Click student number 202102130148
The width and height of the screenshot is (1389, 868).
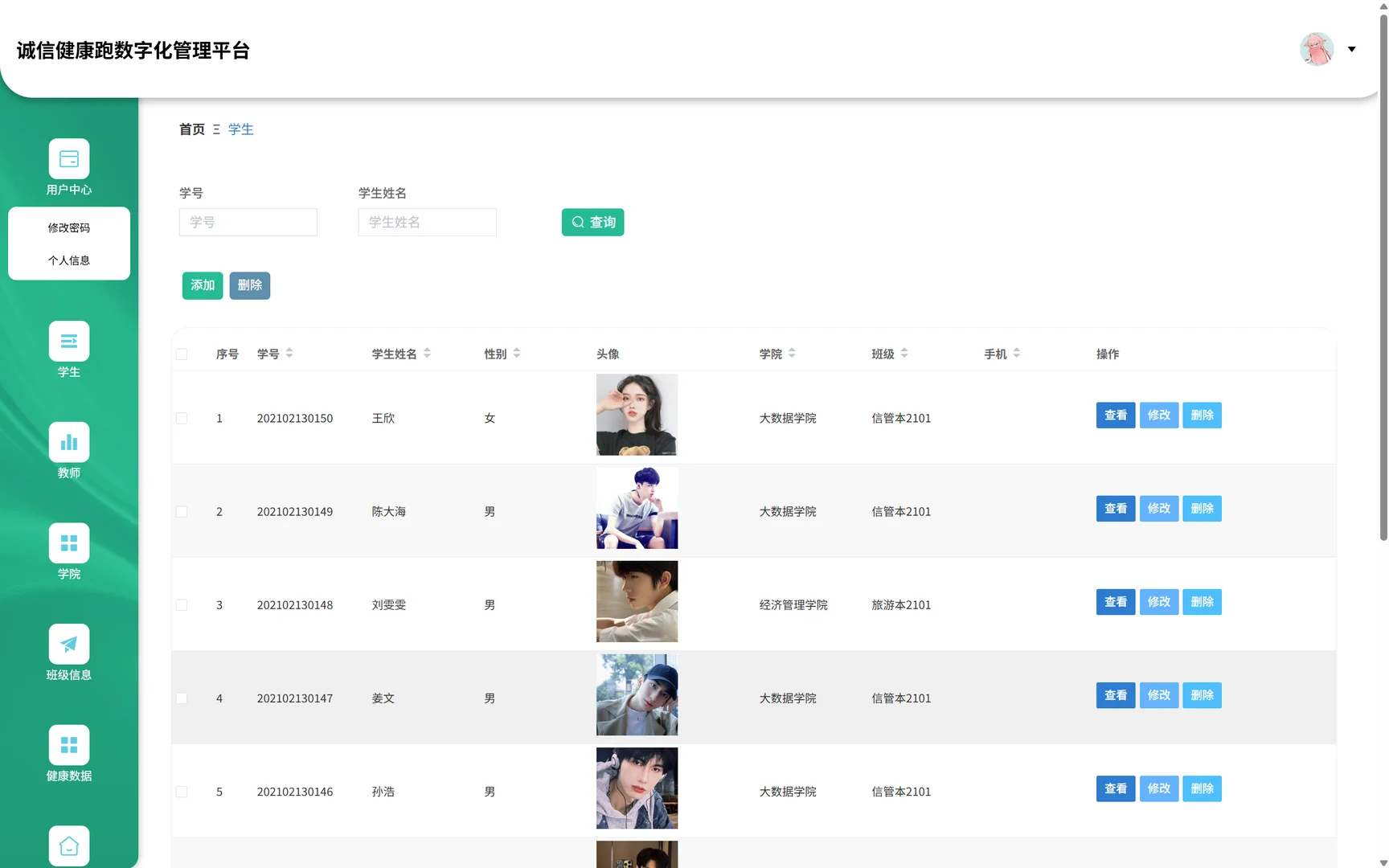(295, 605)
